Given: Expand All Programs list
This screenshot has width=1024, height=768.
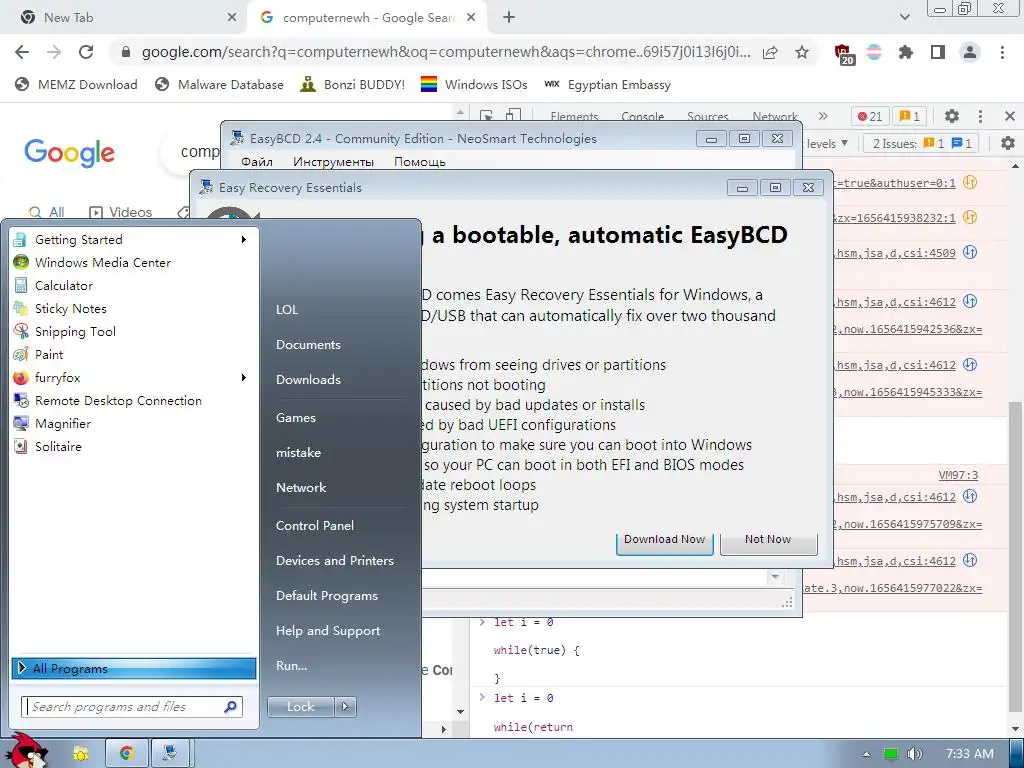Looking at the screenshot, I should pos(134,668).
